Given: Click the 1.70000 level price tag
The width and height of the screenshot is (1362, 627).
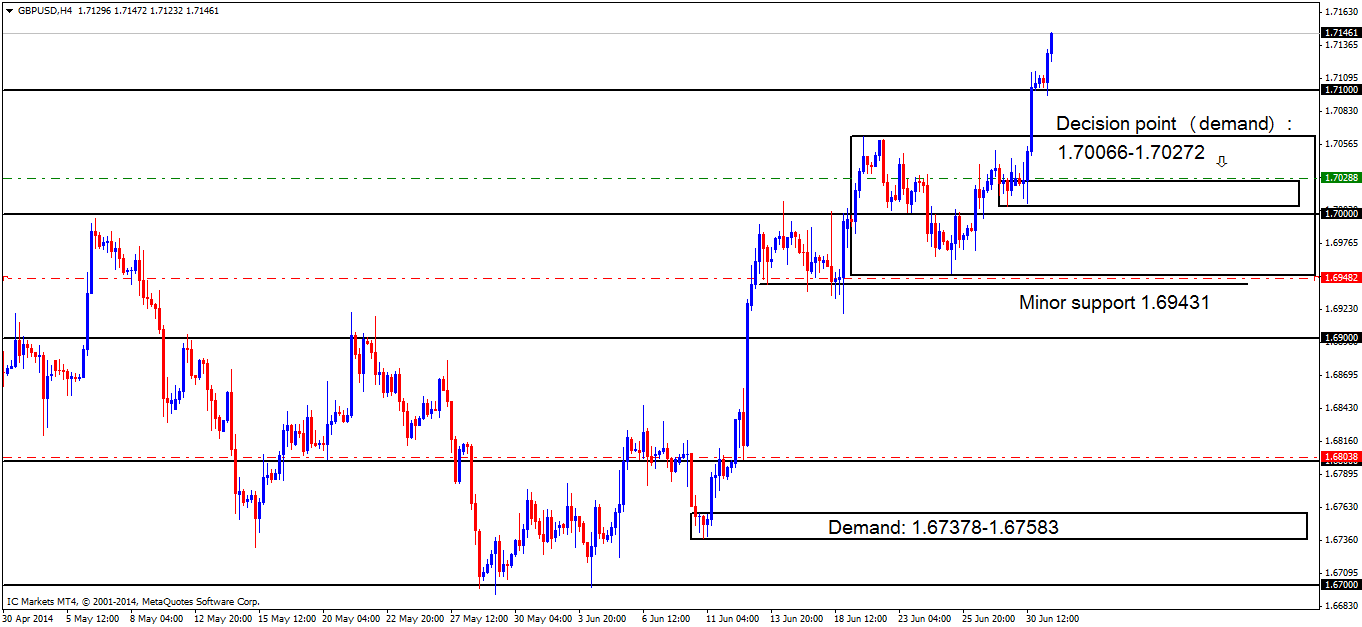Looking at the screenshot, I should [1340, 213].
